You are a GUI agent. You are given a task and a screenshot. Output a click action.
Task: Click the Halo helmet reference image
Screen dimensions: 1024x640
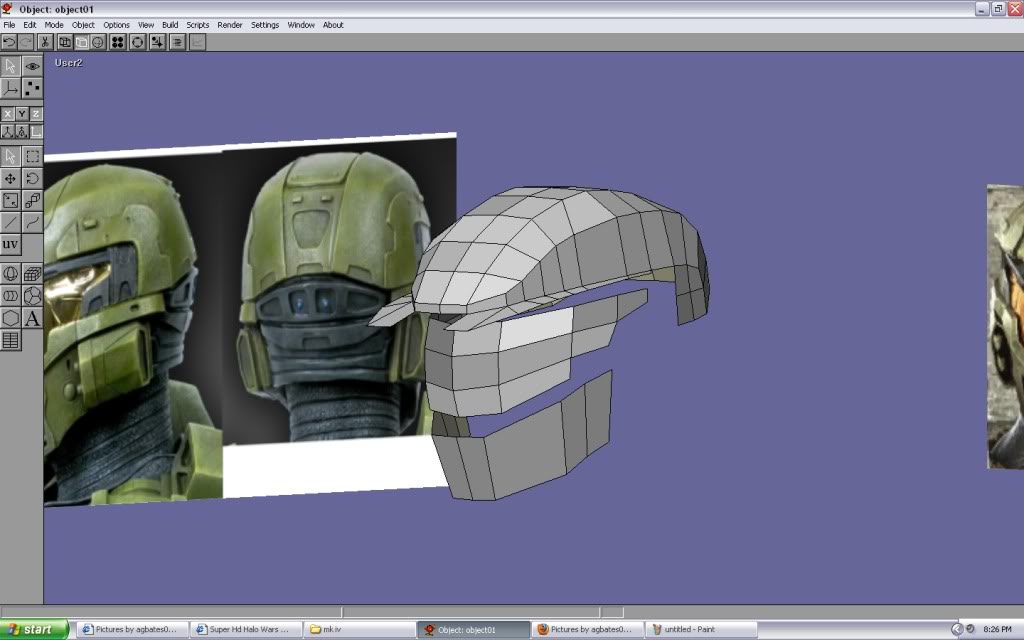tap(250, 319)
